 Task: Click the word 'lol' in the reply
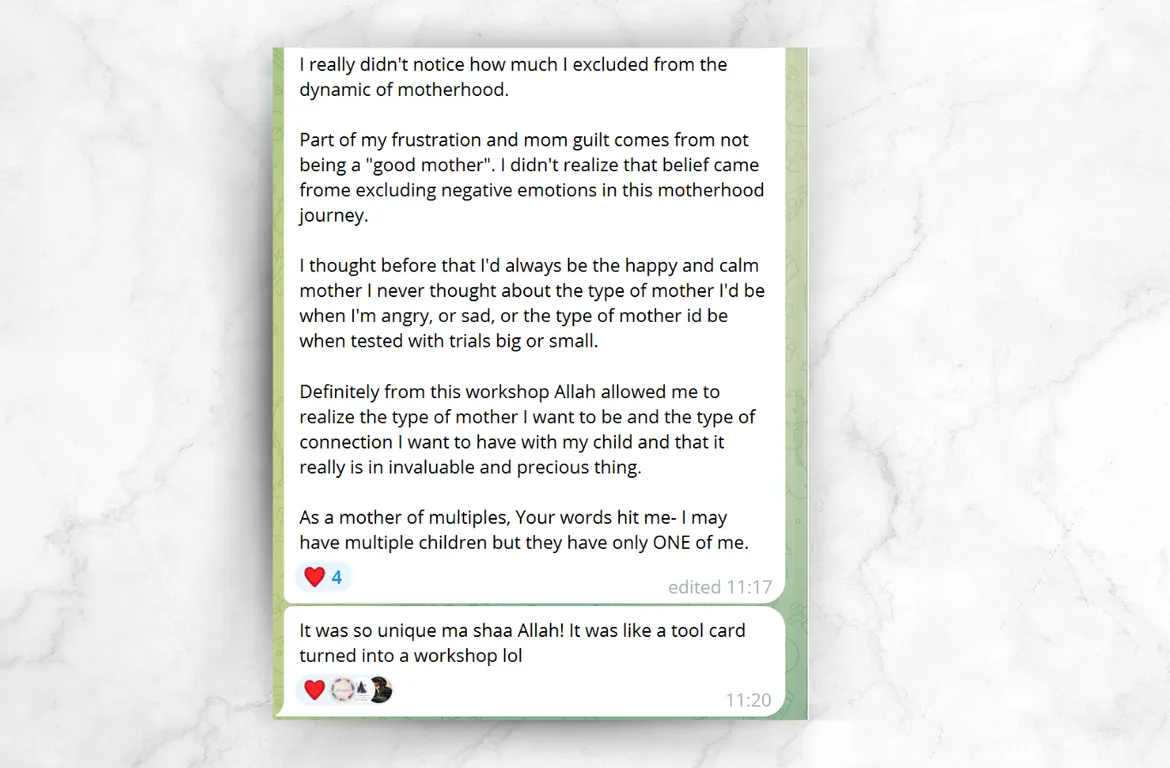[x=512, y=655]
